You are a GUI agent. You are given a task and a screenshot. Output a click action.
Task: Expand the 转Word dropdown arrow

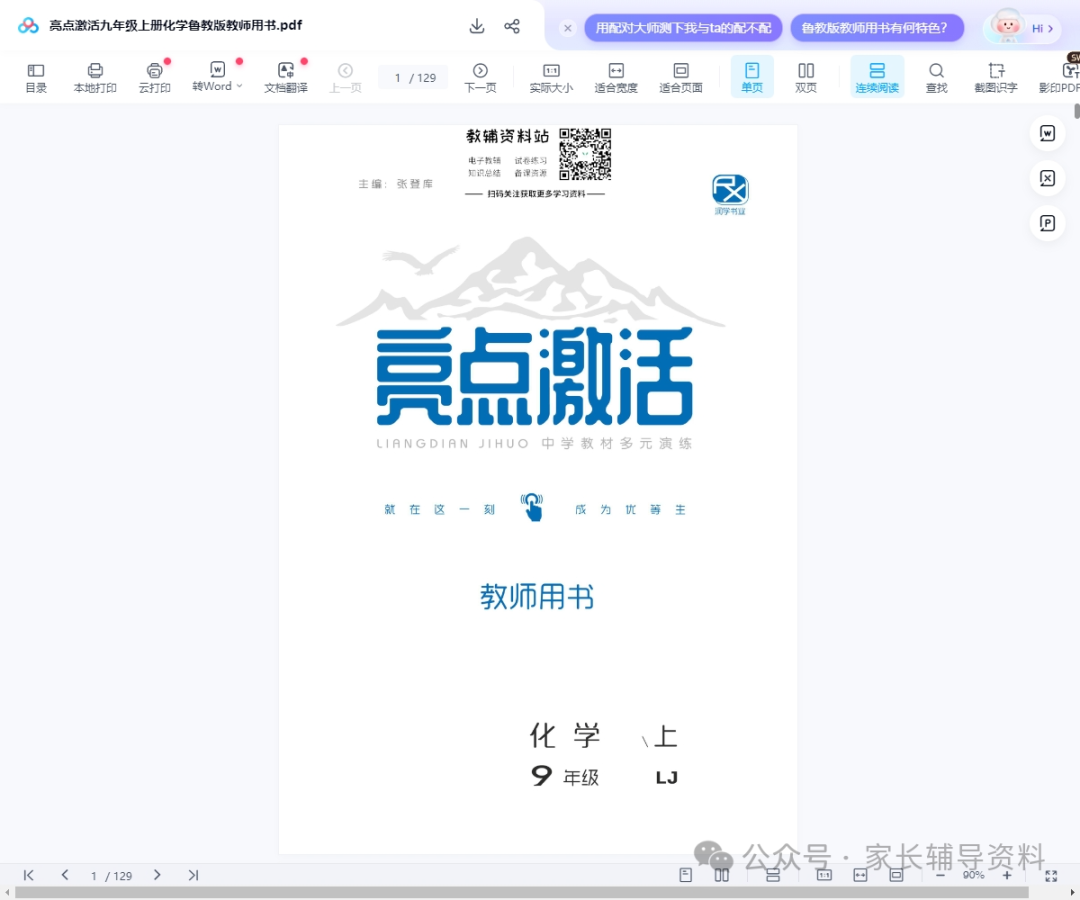tap(239, 86)
